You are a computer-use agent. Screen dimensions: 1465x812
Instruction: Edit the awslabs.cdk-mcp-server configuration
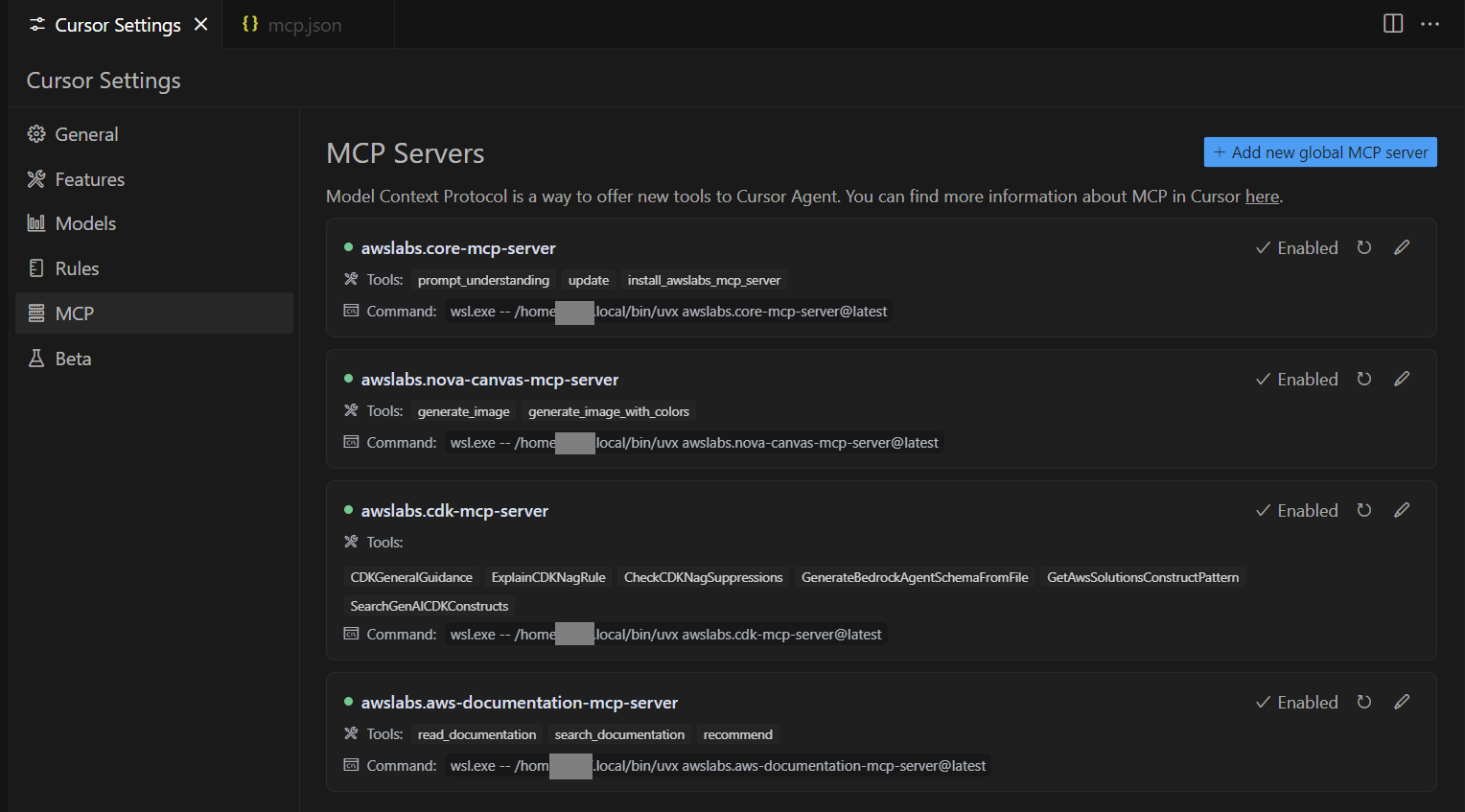click(x=1402, y=510)
